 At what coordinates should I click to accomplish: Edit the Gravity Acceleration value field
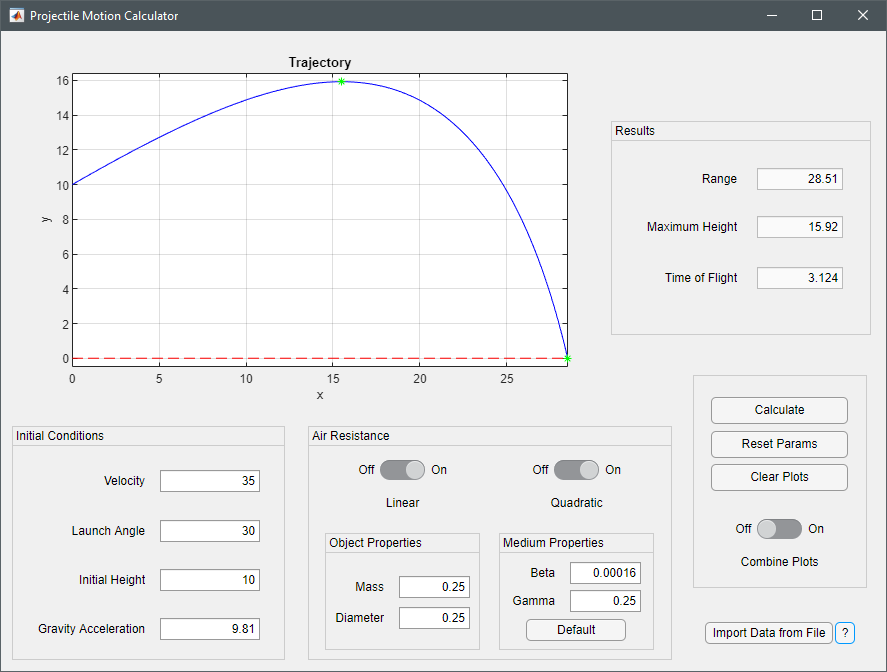pyautogui.click(x=210, y=629)
